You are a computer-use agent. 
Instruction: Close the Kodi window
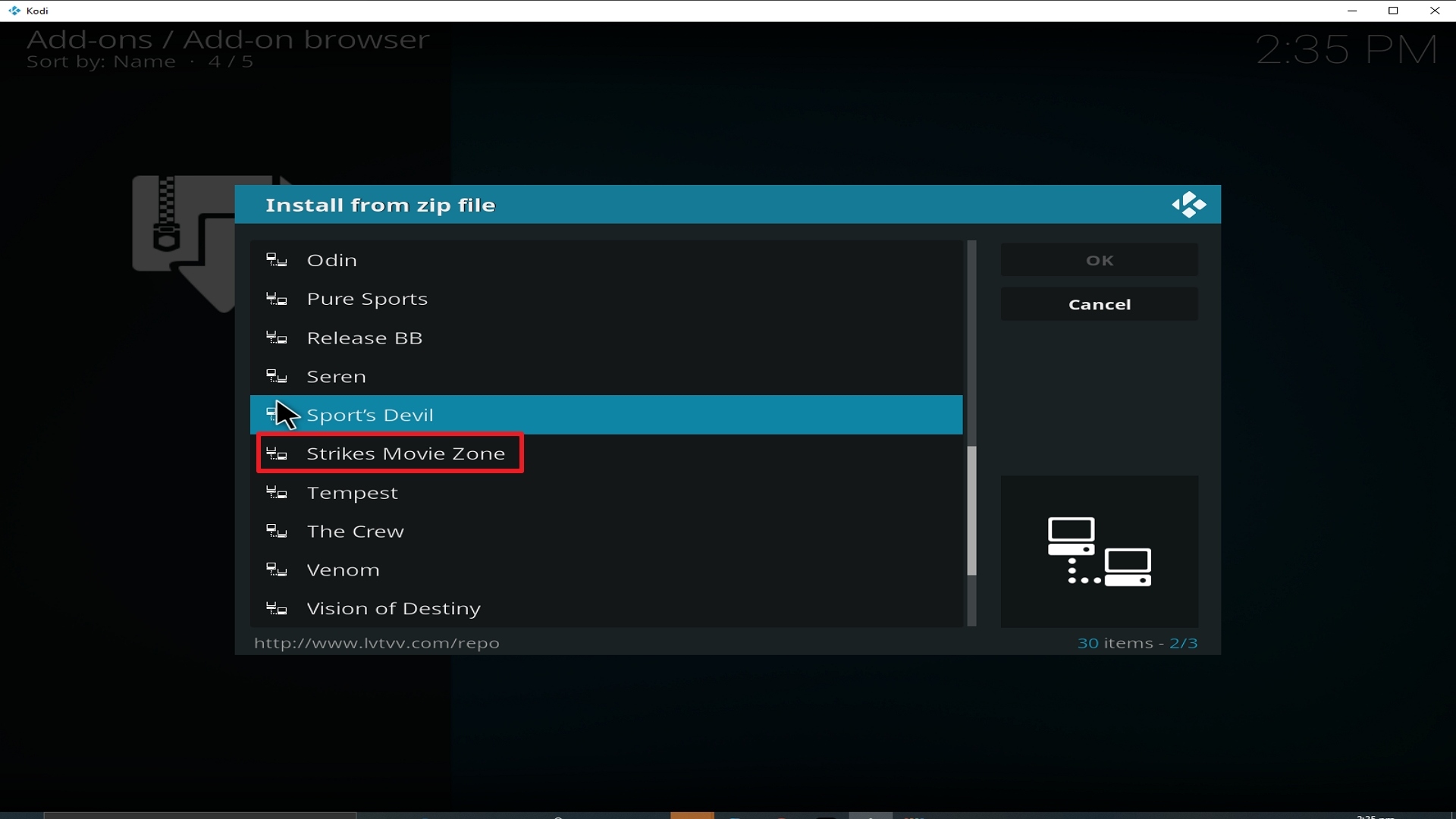tap(1435, 11)
